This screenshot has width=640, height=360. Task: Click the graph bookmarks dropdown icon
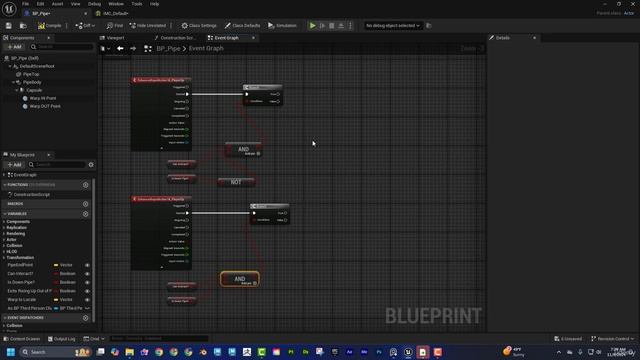point(105,49)
